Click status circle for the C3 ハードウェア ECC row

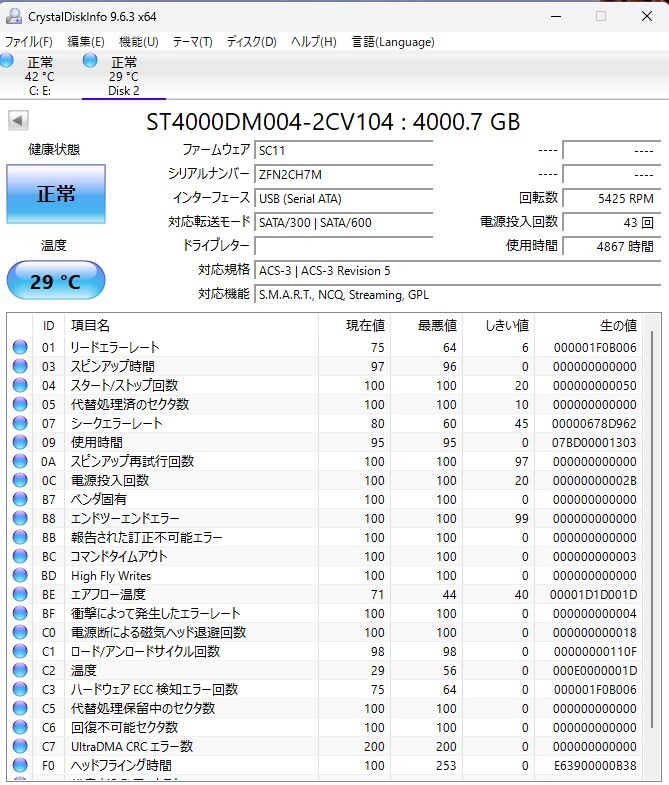[x=20, y=689]
